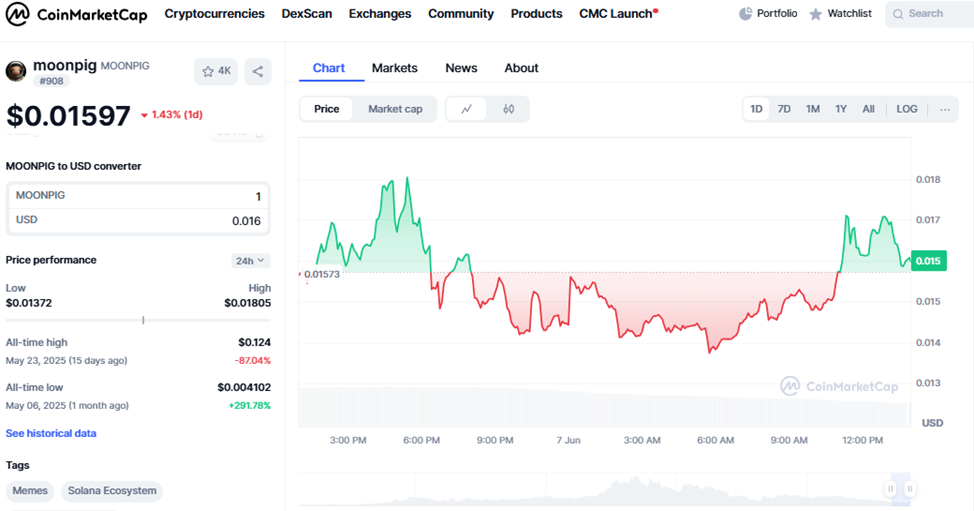This screenshot has height=511, width=974.
Task: Click the Memes tag
Action: [30, 491]
